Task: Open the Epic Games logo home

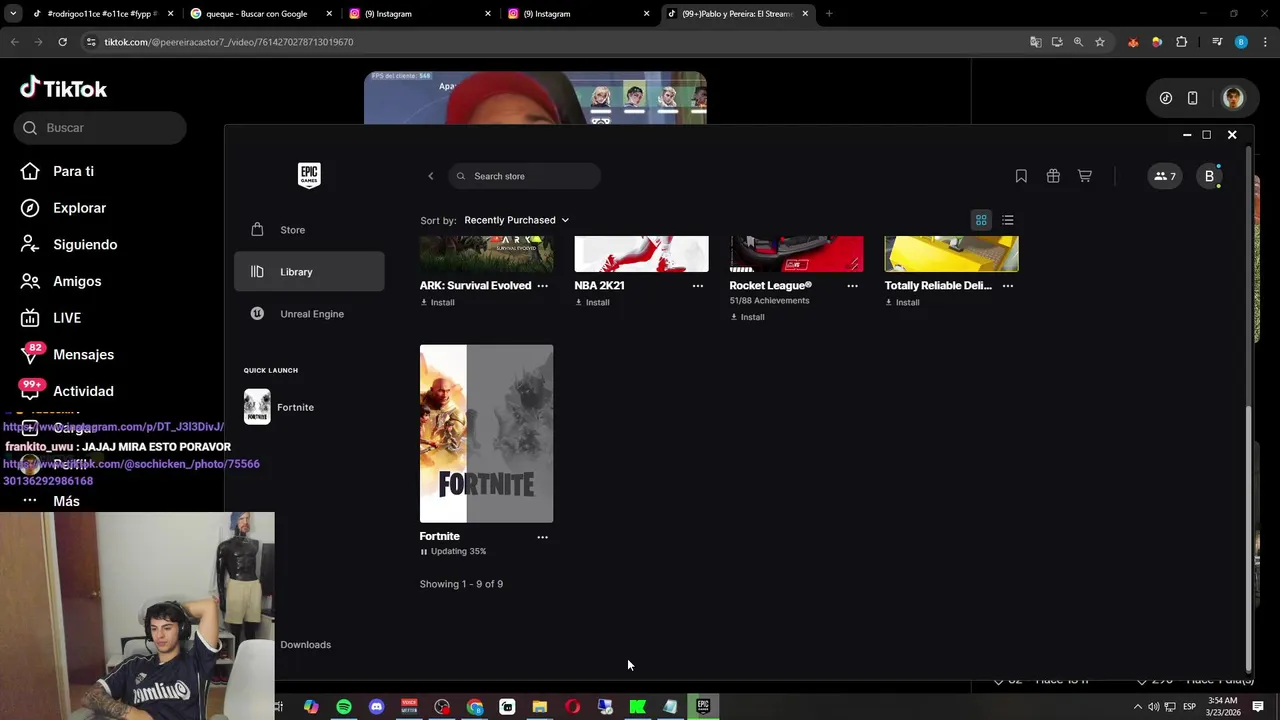Action: pos(309,175)
